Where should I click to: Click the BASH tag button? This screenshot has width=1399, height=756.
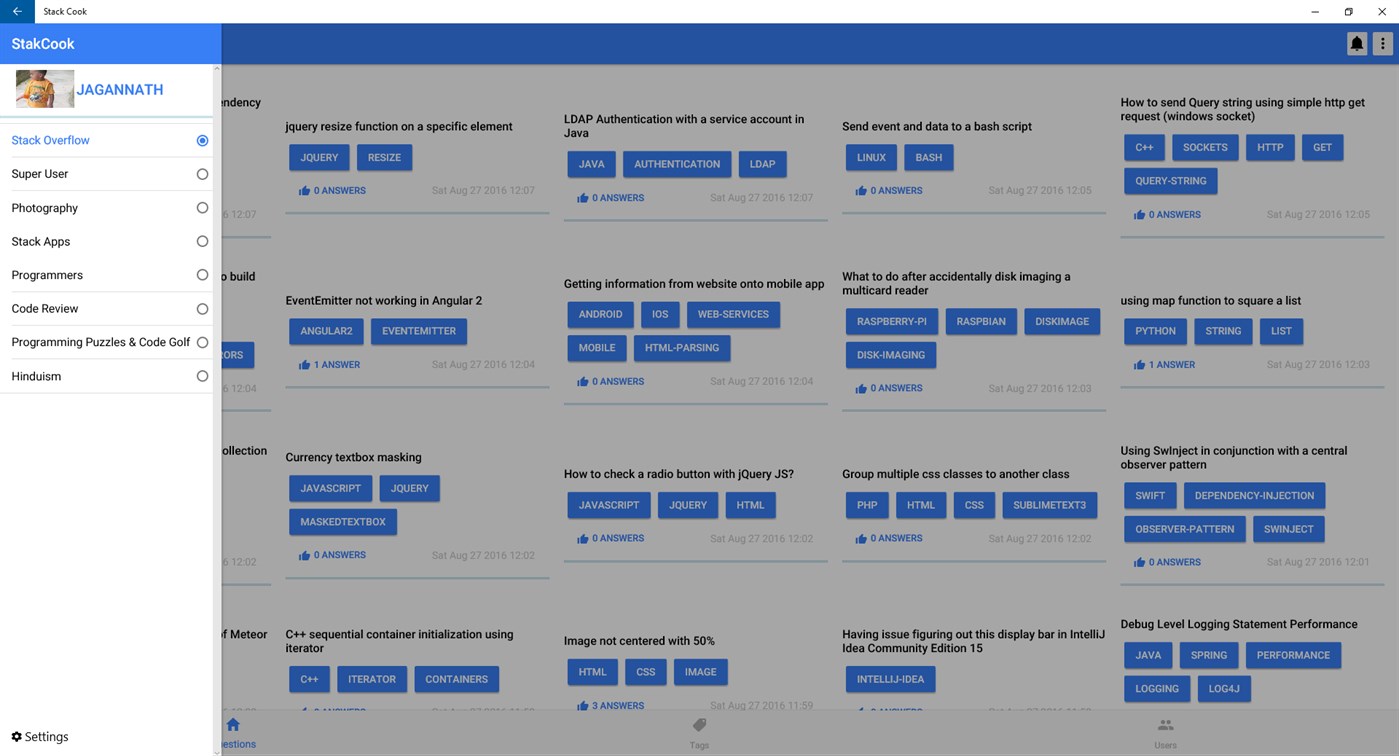(x=929, y=158)
